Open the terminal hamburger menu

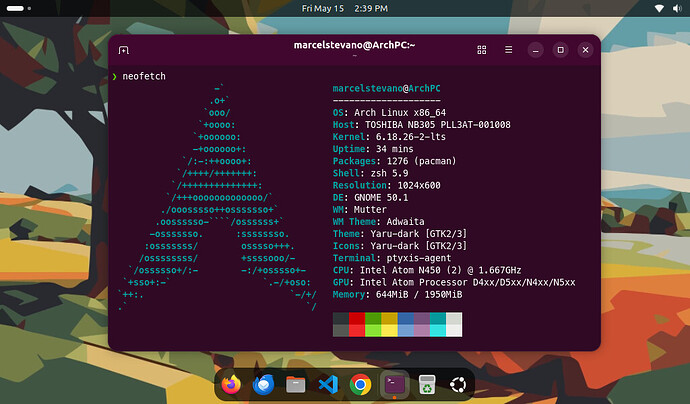click(508, 50)
